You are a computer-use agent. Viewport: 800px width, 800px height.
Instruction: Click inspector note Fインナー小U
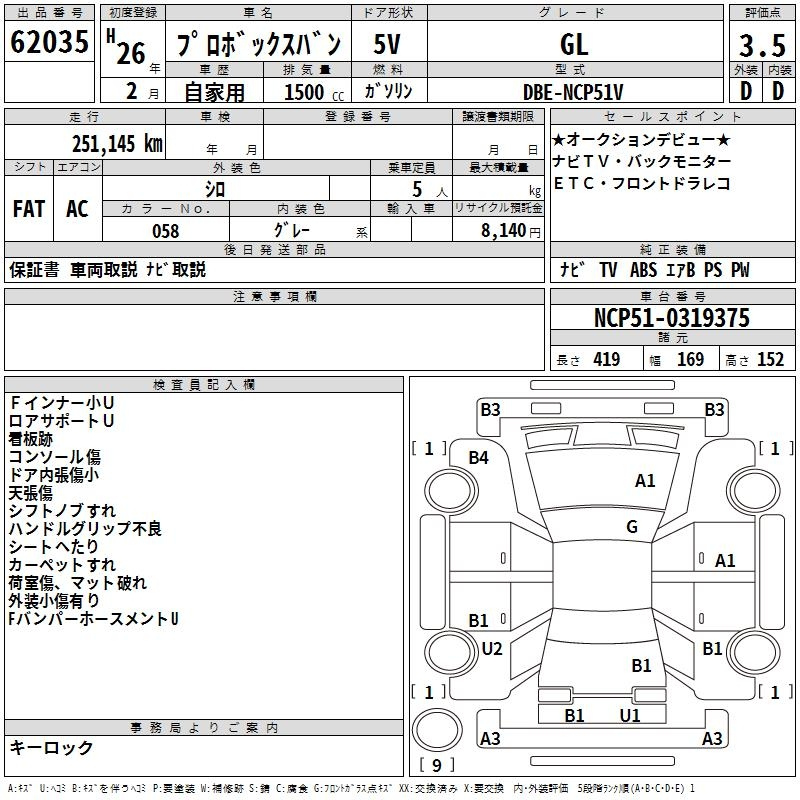(x=61, y=403)
